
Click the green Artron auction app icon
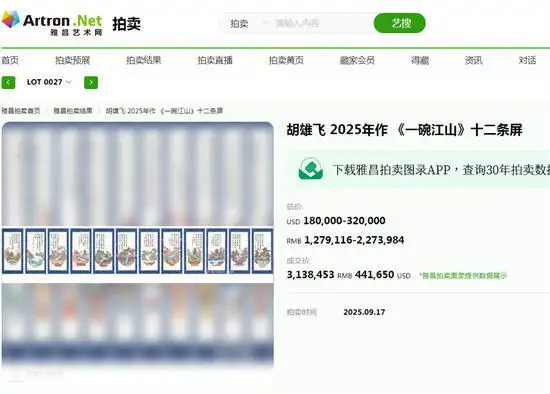(x=310, y=169)
